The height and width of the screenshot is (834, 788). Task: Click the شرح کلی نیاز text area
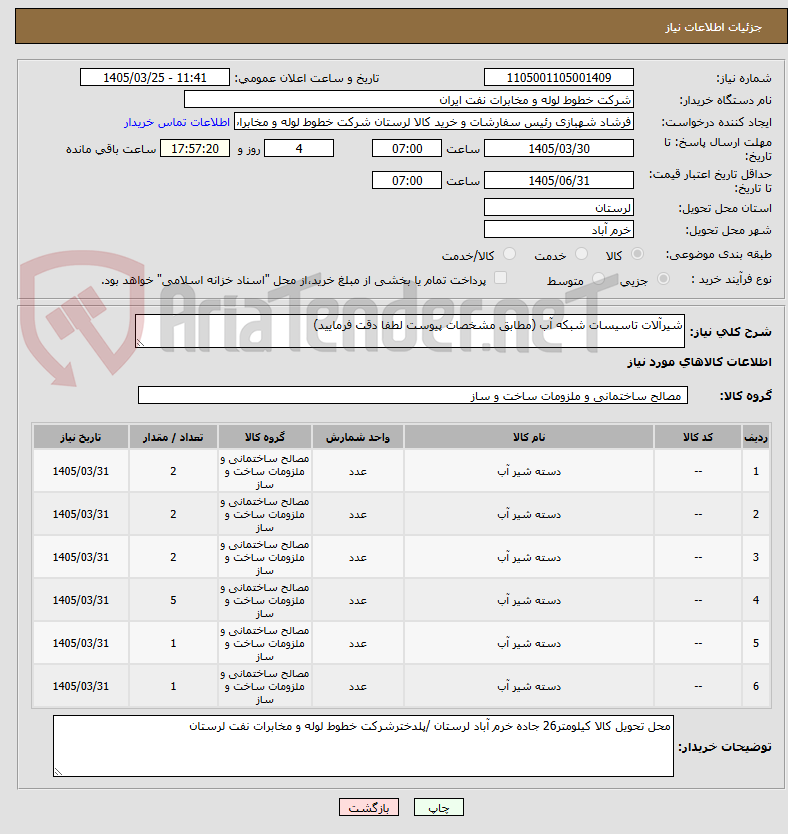410,331
